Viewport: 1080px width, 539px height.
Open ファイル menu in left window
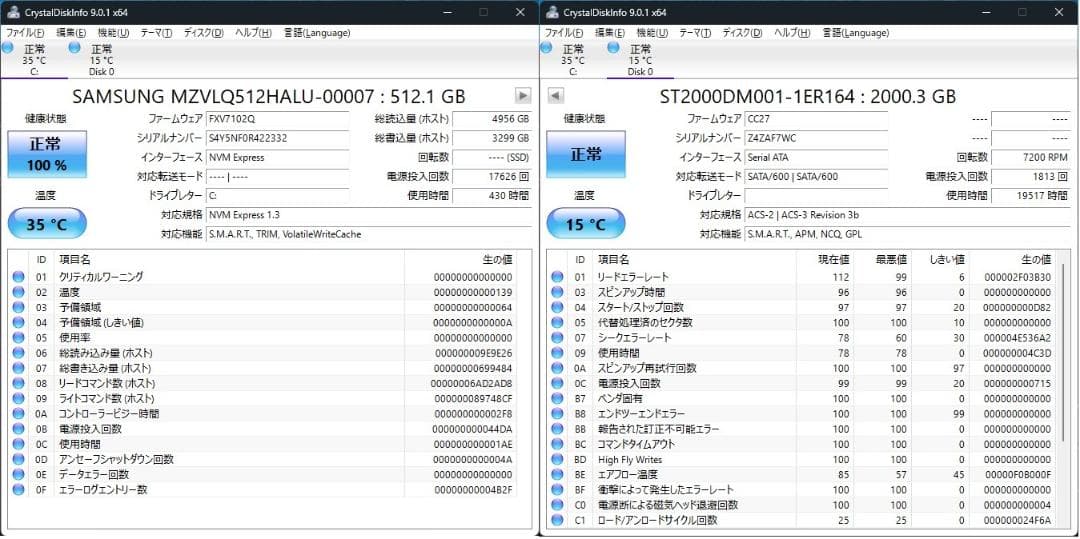[25, 32]
